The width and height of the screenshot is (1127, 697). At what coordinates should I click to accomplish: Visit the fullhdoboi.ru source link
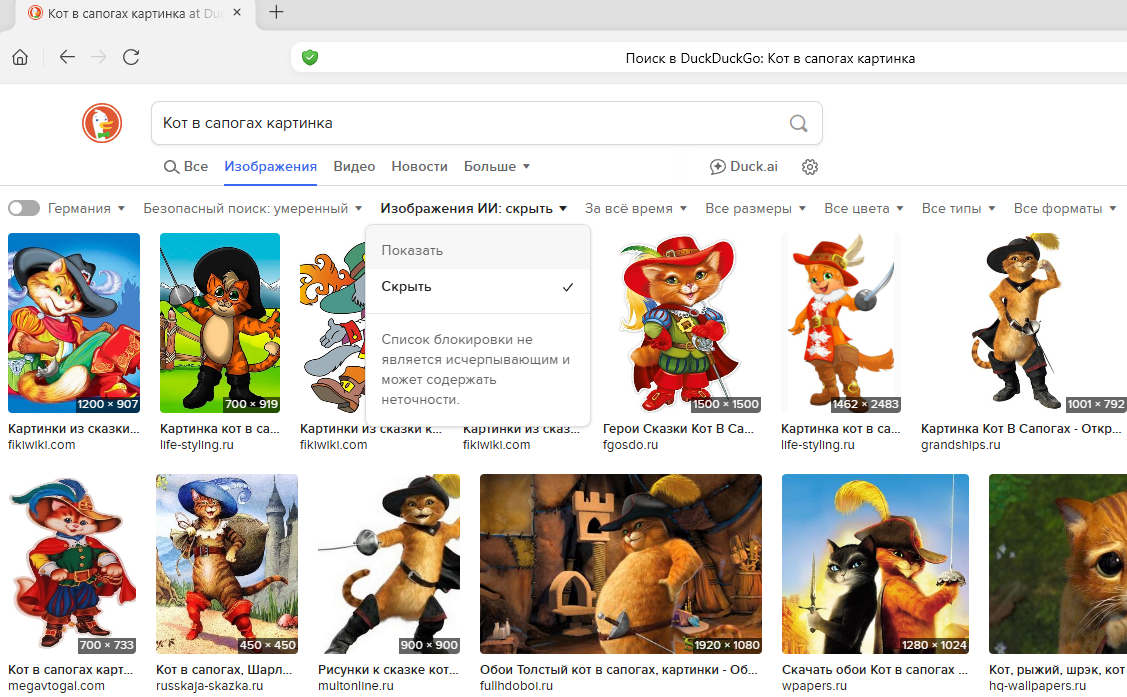[x=516, y=686]
